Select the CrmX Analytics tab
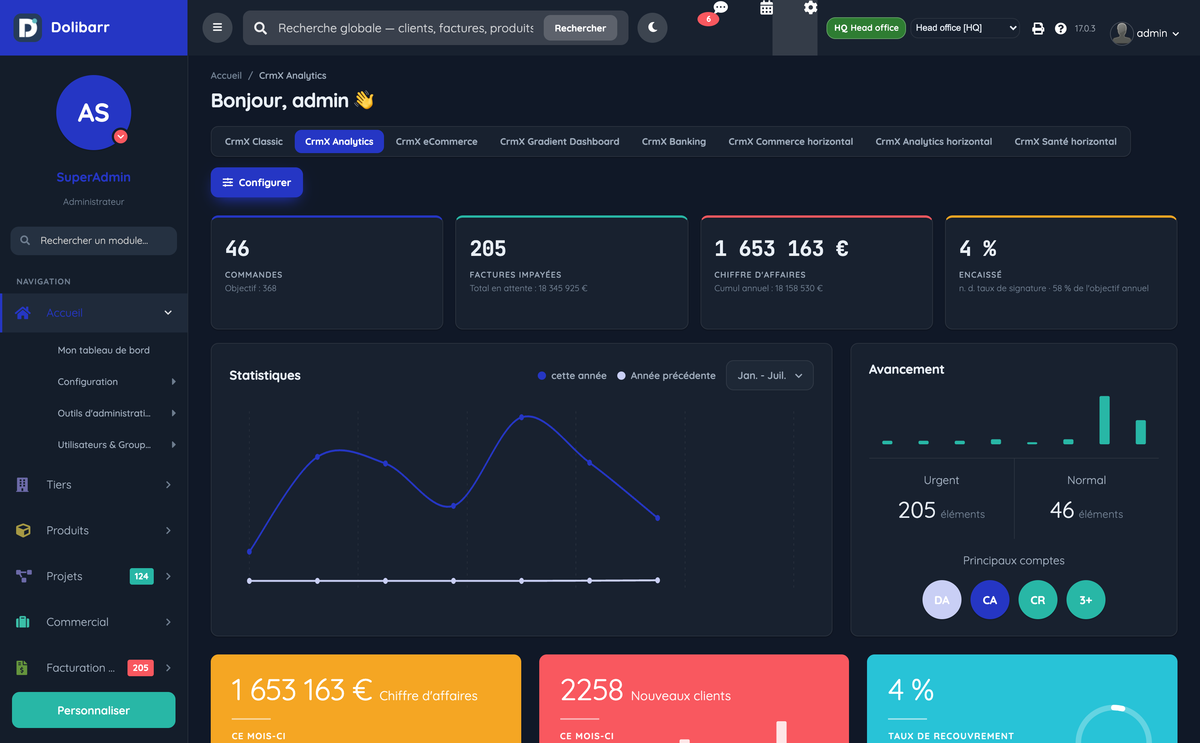1200x743 pixels. coord(339,141)
